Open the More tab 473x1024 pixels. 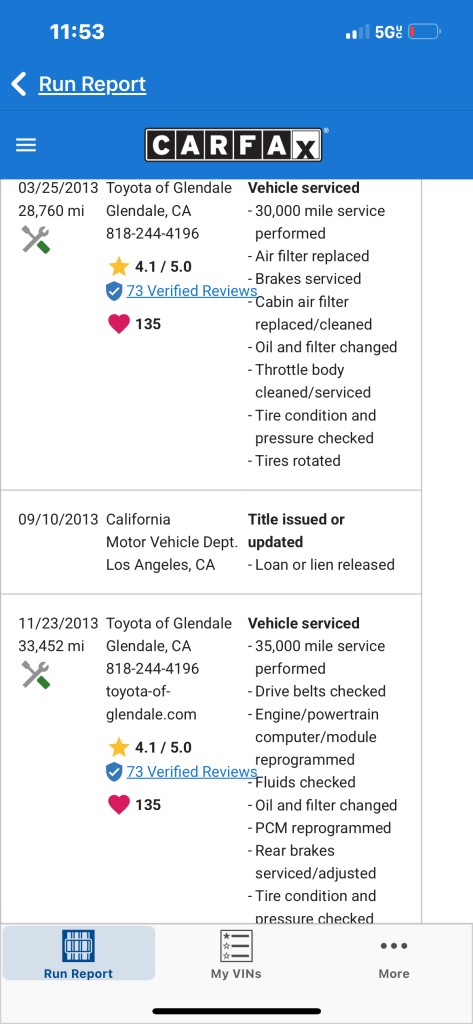pos(394,957)
